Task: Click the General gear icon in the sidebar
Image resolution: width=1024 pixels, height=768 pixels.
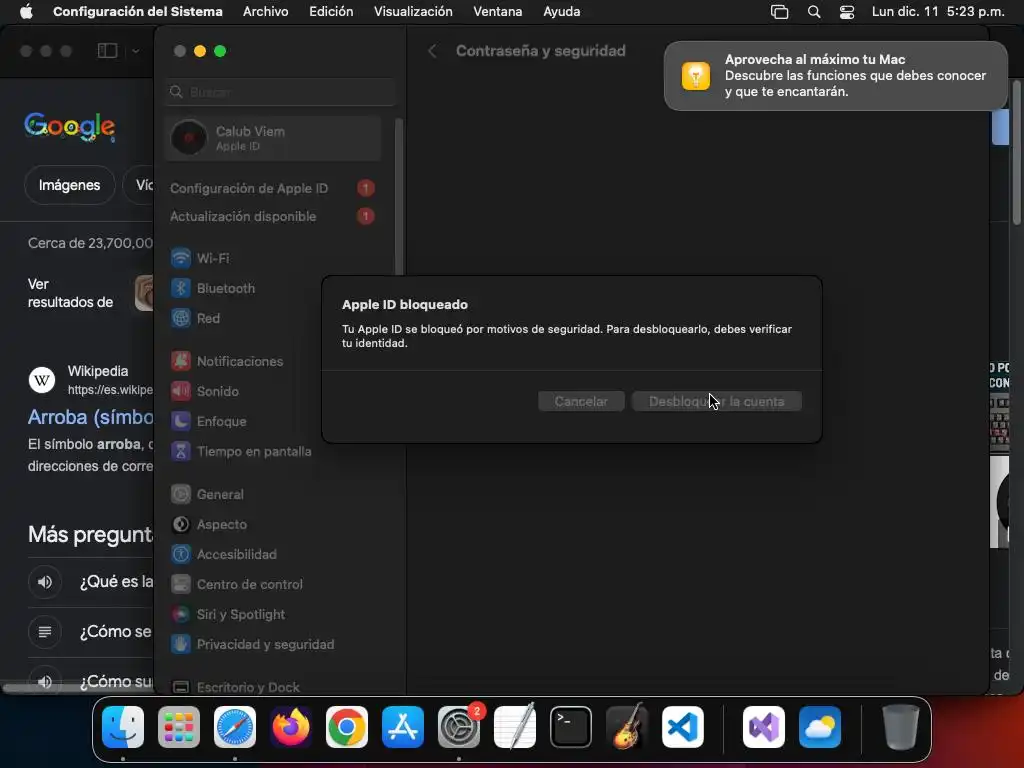Action: (181, 494)
